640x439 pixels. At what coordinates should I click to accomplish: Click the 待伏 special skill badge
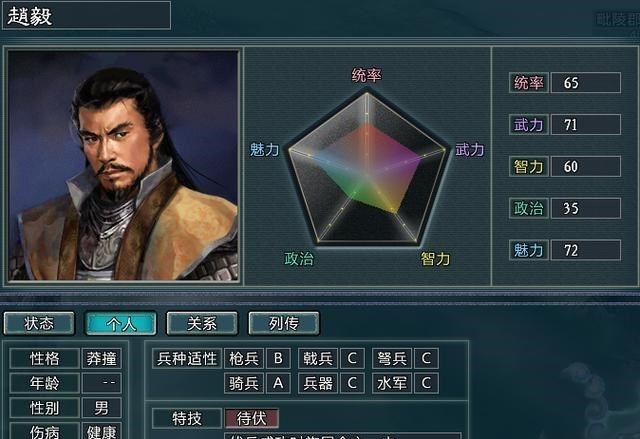click(x=251, y=418)
